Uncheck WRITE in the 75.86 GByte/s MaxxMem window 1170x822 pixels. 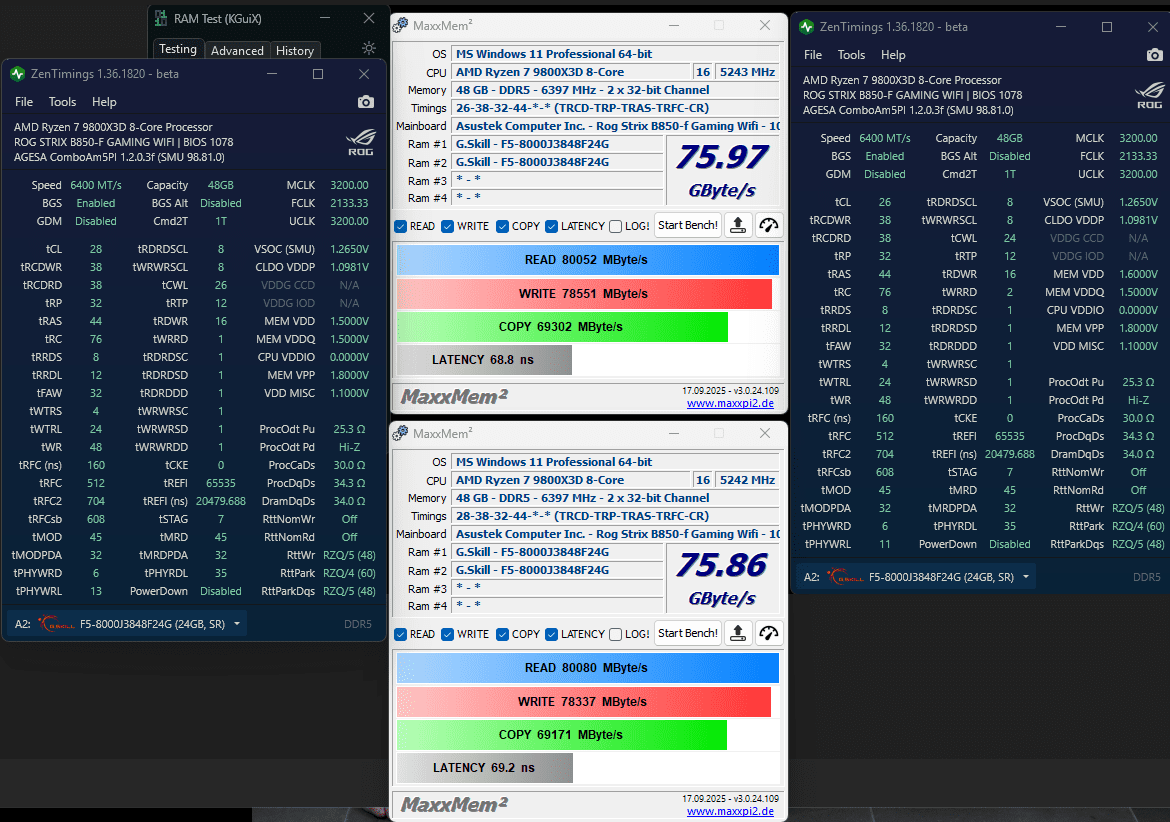coord(448,634)
